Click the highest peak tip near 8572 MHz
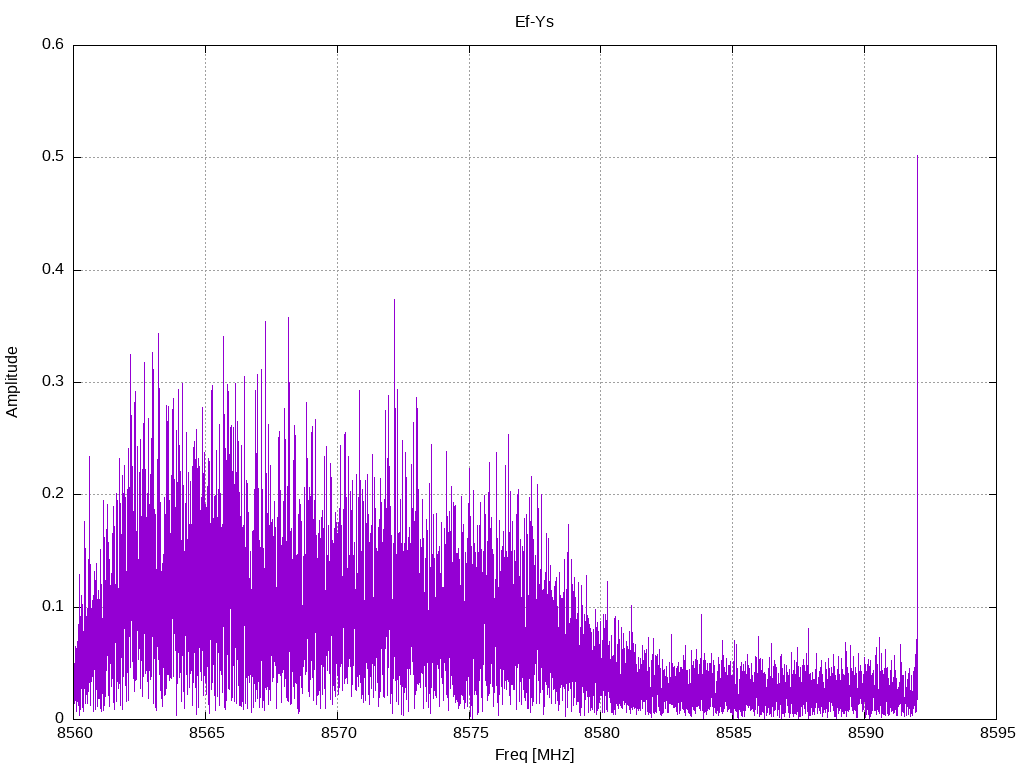Viewport: 1024px width, 768px height. coord(394,300)
